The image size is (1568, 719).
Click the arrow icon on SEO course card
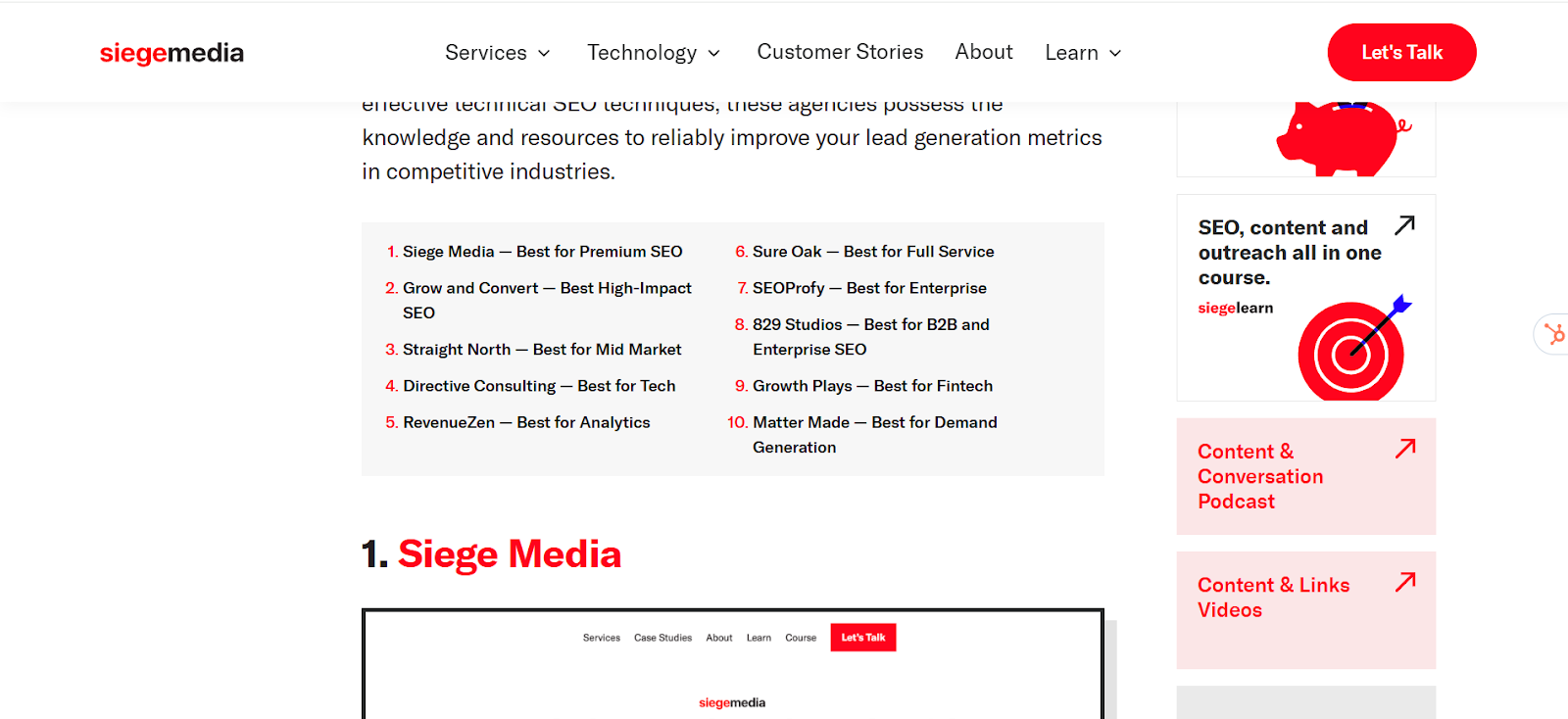tap(1404, 225)
